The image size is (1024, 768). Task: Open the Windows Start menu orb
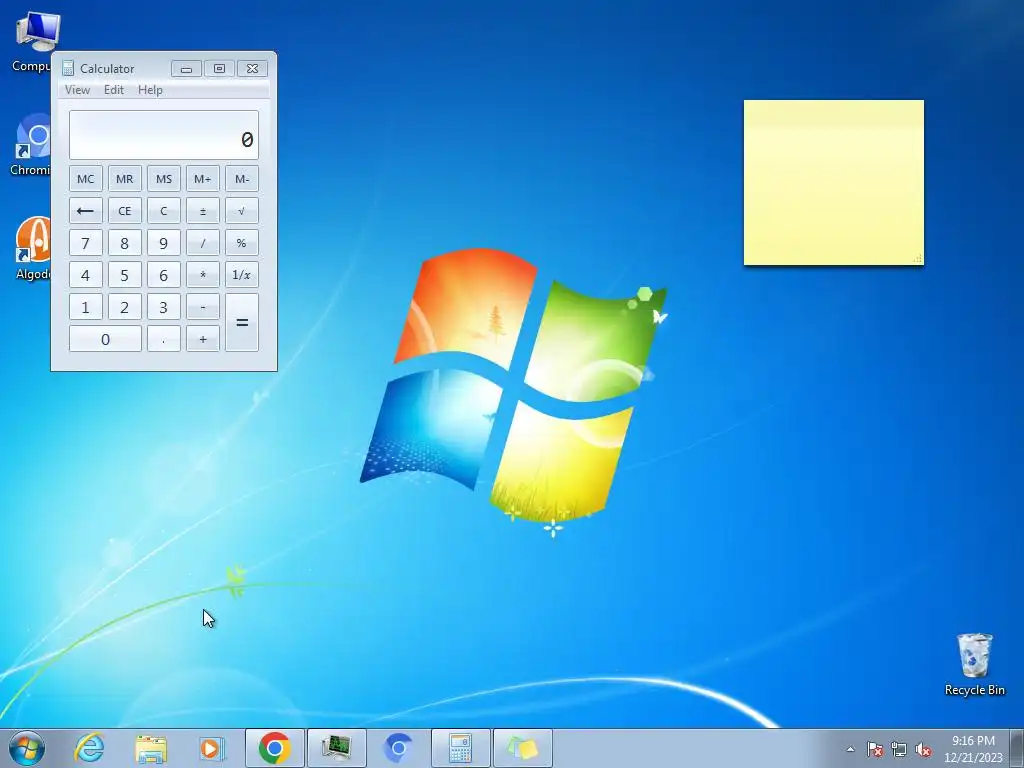(26, 748)
